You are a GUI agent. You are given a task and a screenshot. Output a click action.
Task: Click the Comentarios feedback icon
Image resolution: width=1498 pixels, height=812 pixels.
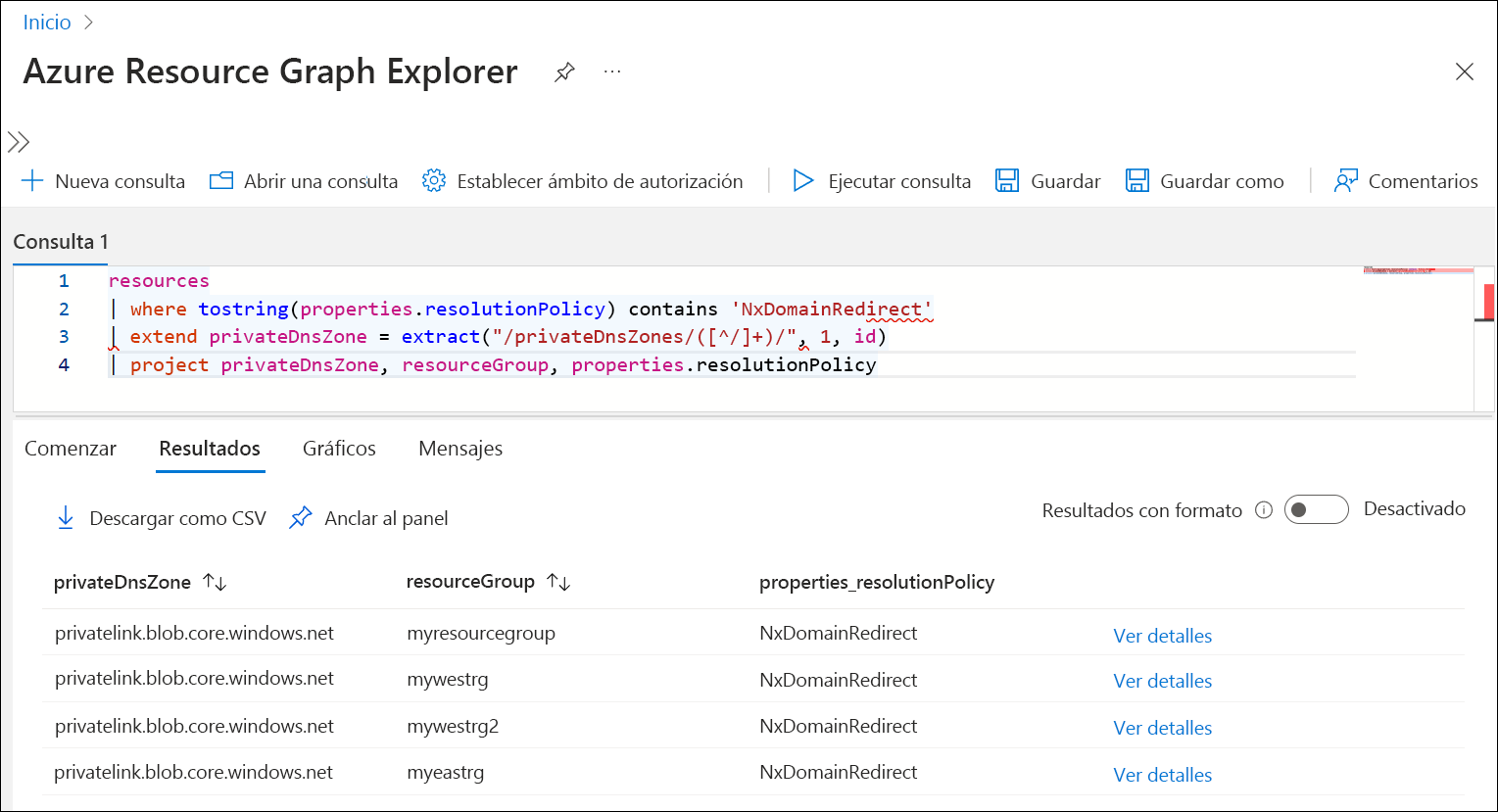[x=1346, y=181]
